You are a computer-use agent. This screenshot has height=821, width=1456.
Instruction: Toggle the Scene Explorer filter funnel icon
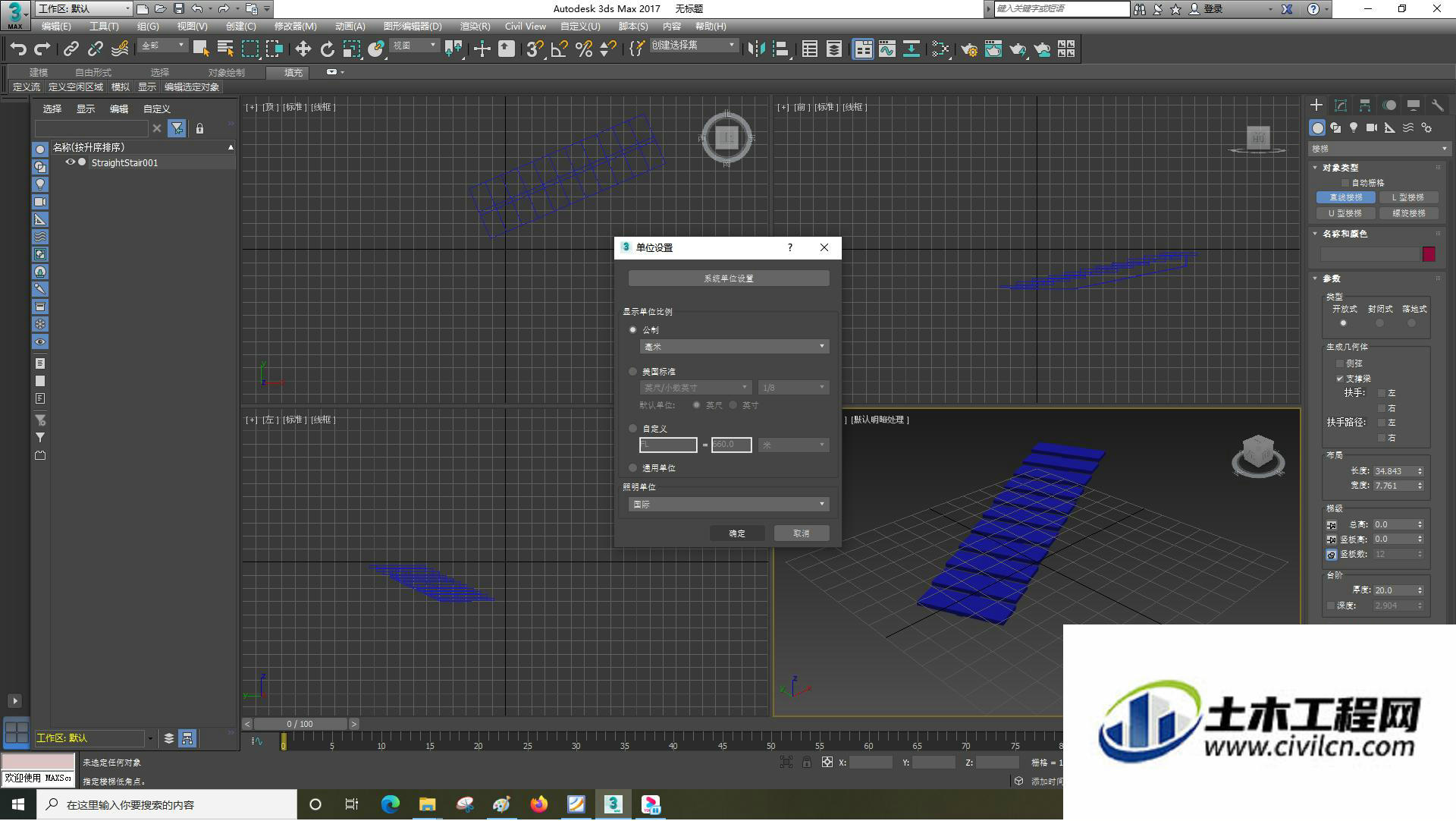[177, 128]
